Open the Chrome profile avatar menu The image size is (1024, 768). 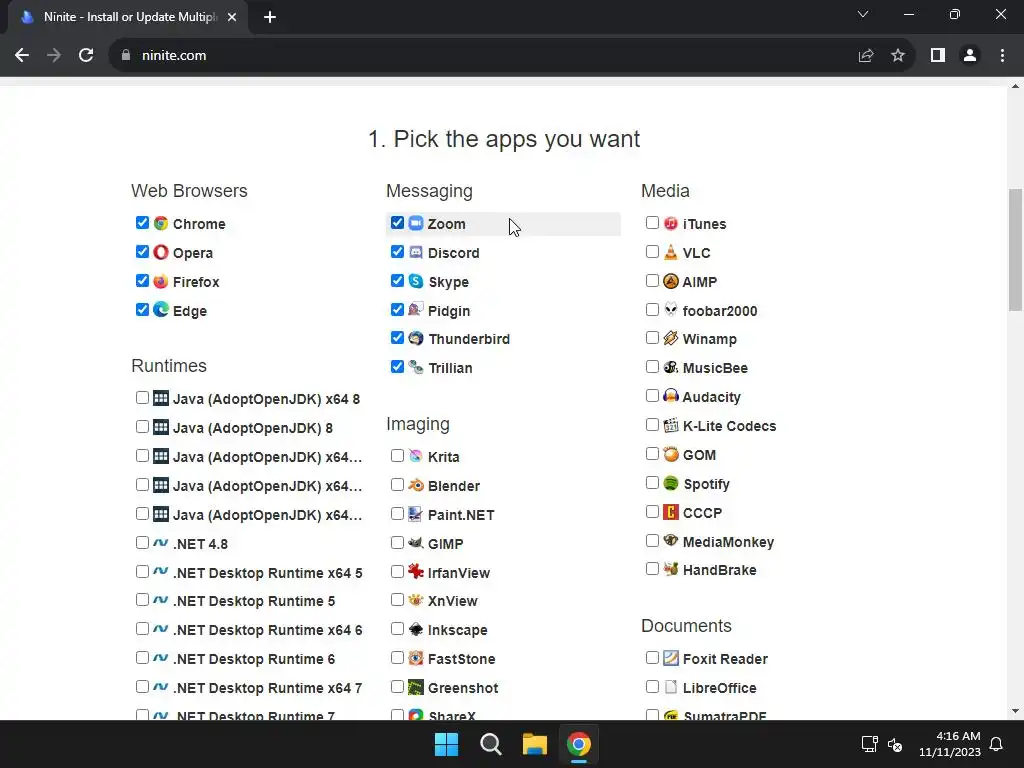pyautogui.click(x=970, y=56)
